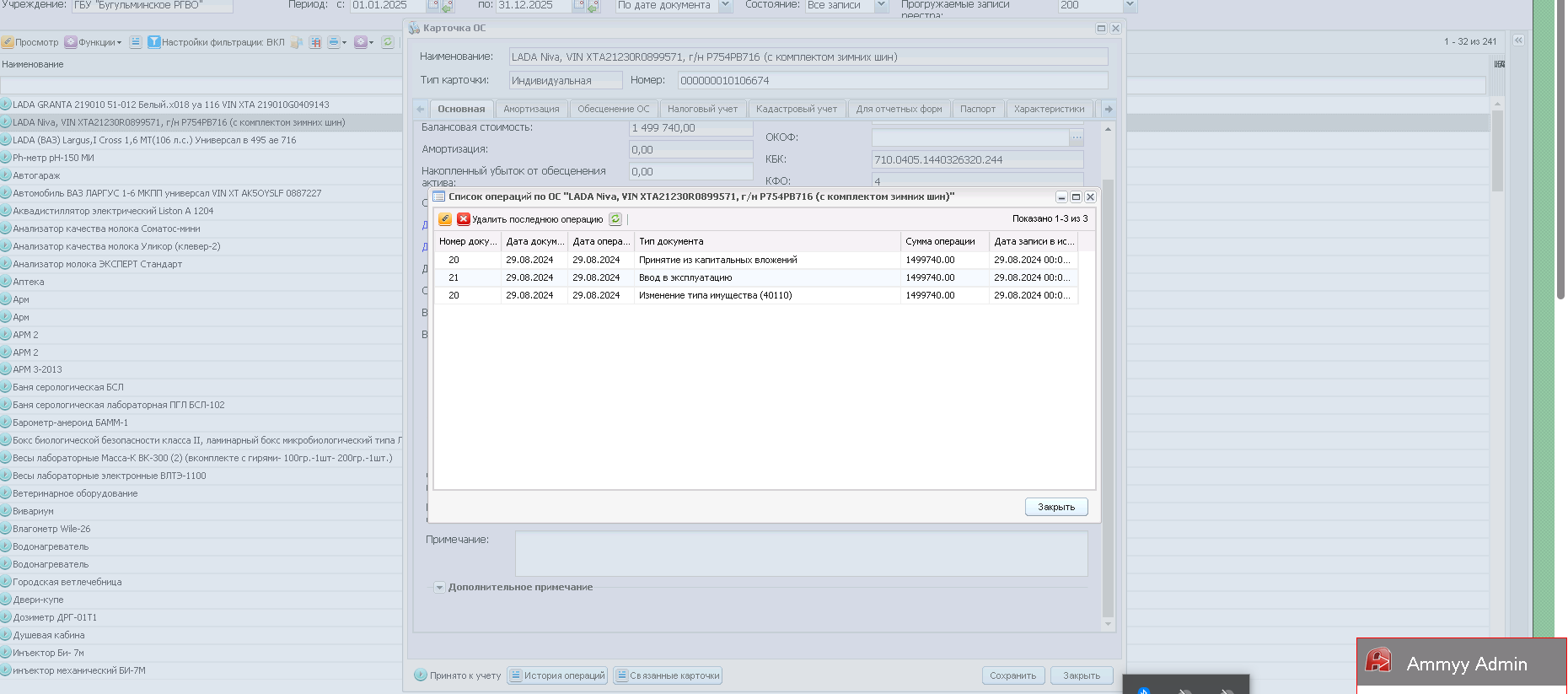1568x694 pixels.
Task: Click the green refresh icon in main toolbar
Action: [x=388, y=42]
